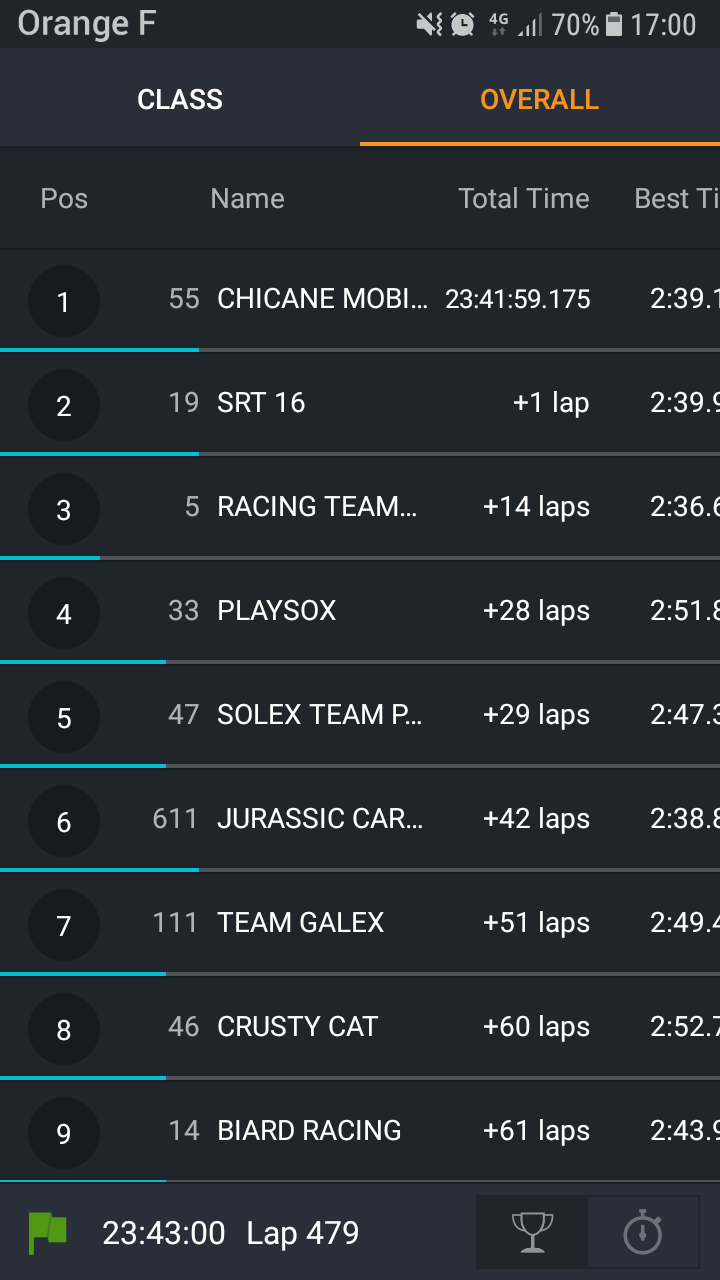Open CHICANE MOBI team row
The image size is (720, 1280).
(322, 299)
